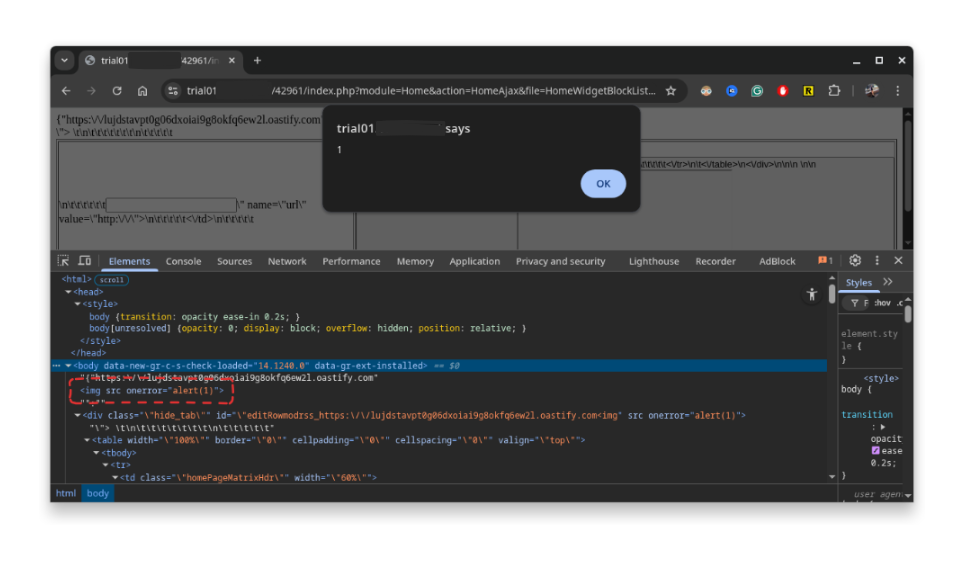Open the browser profile avatar
The width and height of the screenshot is (963, 563).
click(x=871, y=91)
